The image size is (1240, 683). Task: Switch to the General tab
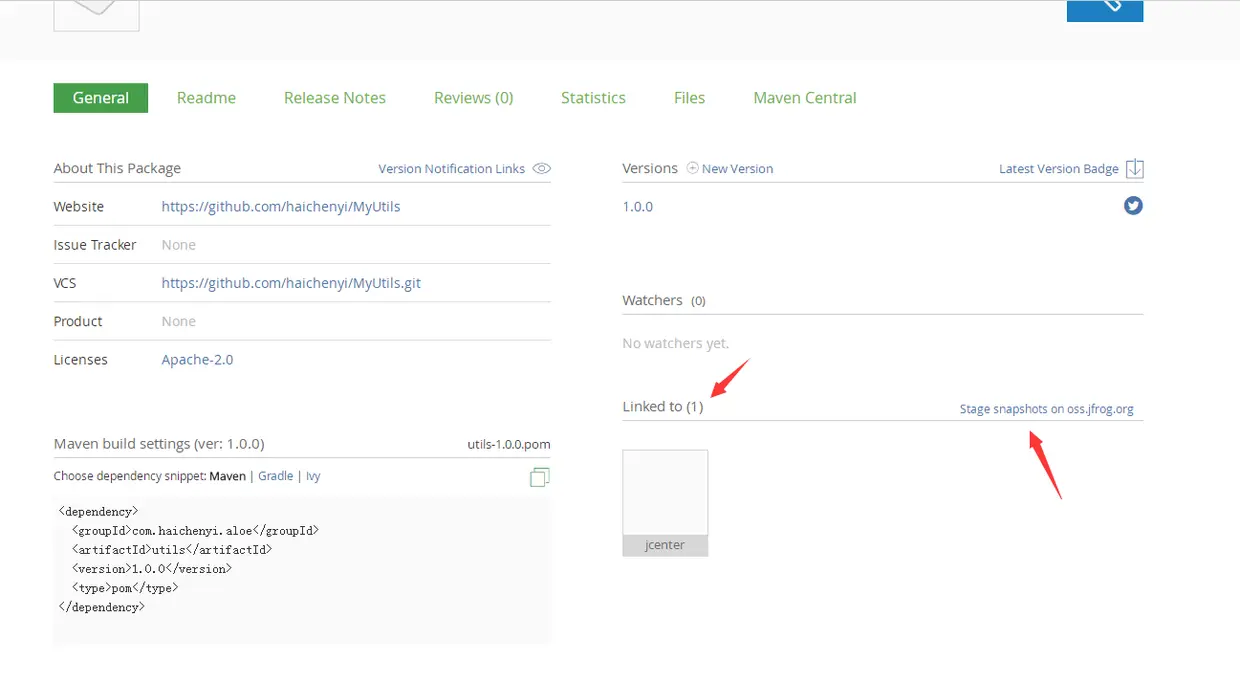click(101, 98)
